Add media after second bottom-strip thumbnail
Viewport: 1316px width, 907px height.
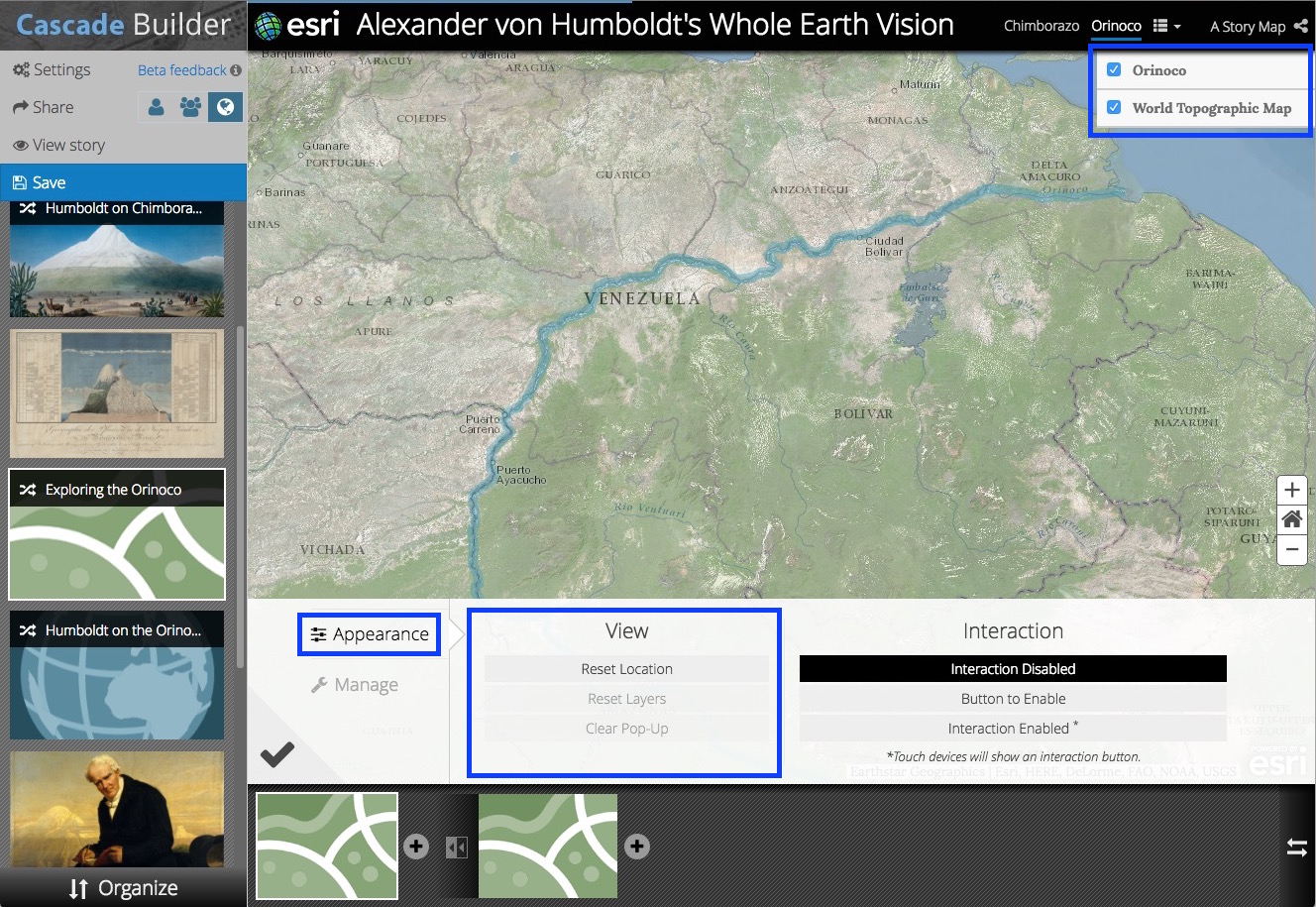tap(637, 847)
